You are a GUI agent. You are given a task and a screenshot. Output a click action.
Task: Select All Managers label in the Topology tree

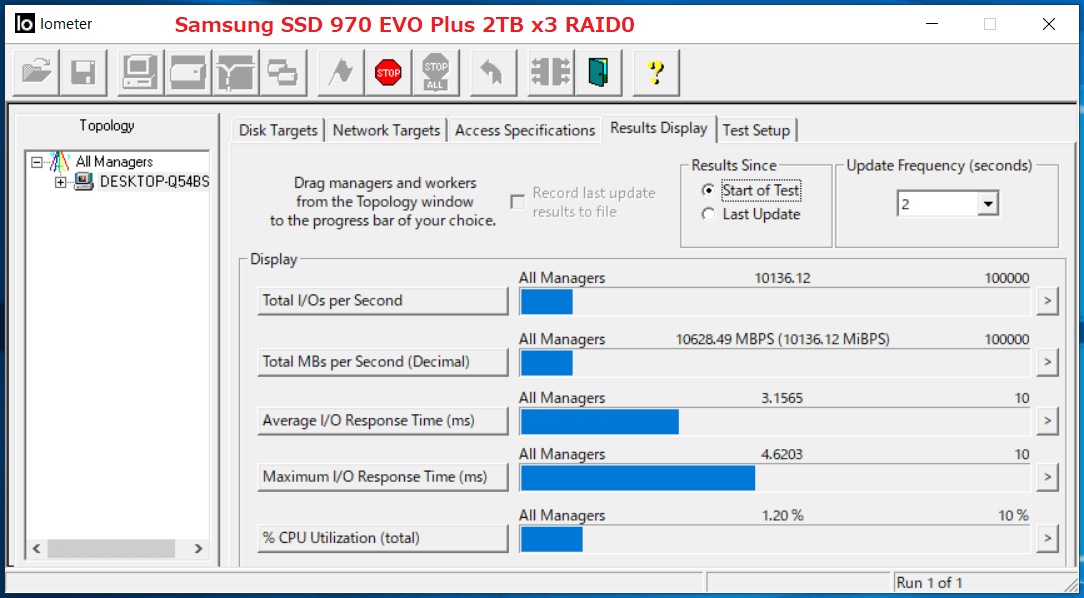coord(114,162)
